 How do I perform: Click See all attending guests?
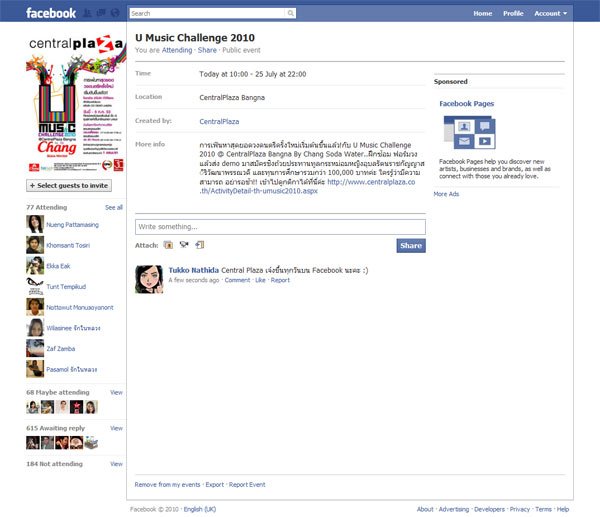click(114, 207)
